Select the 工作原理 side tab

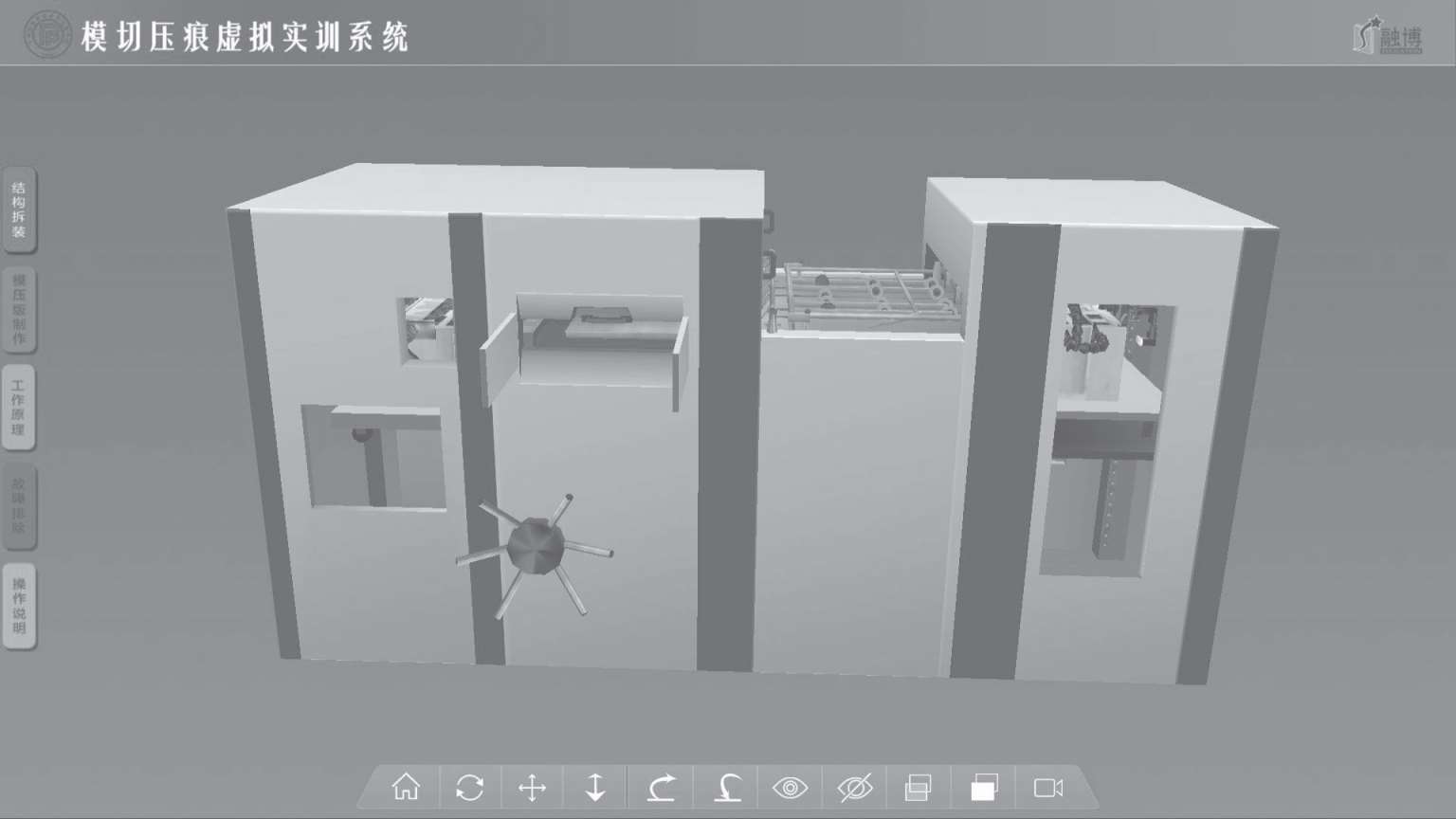[x=19, y=408]
